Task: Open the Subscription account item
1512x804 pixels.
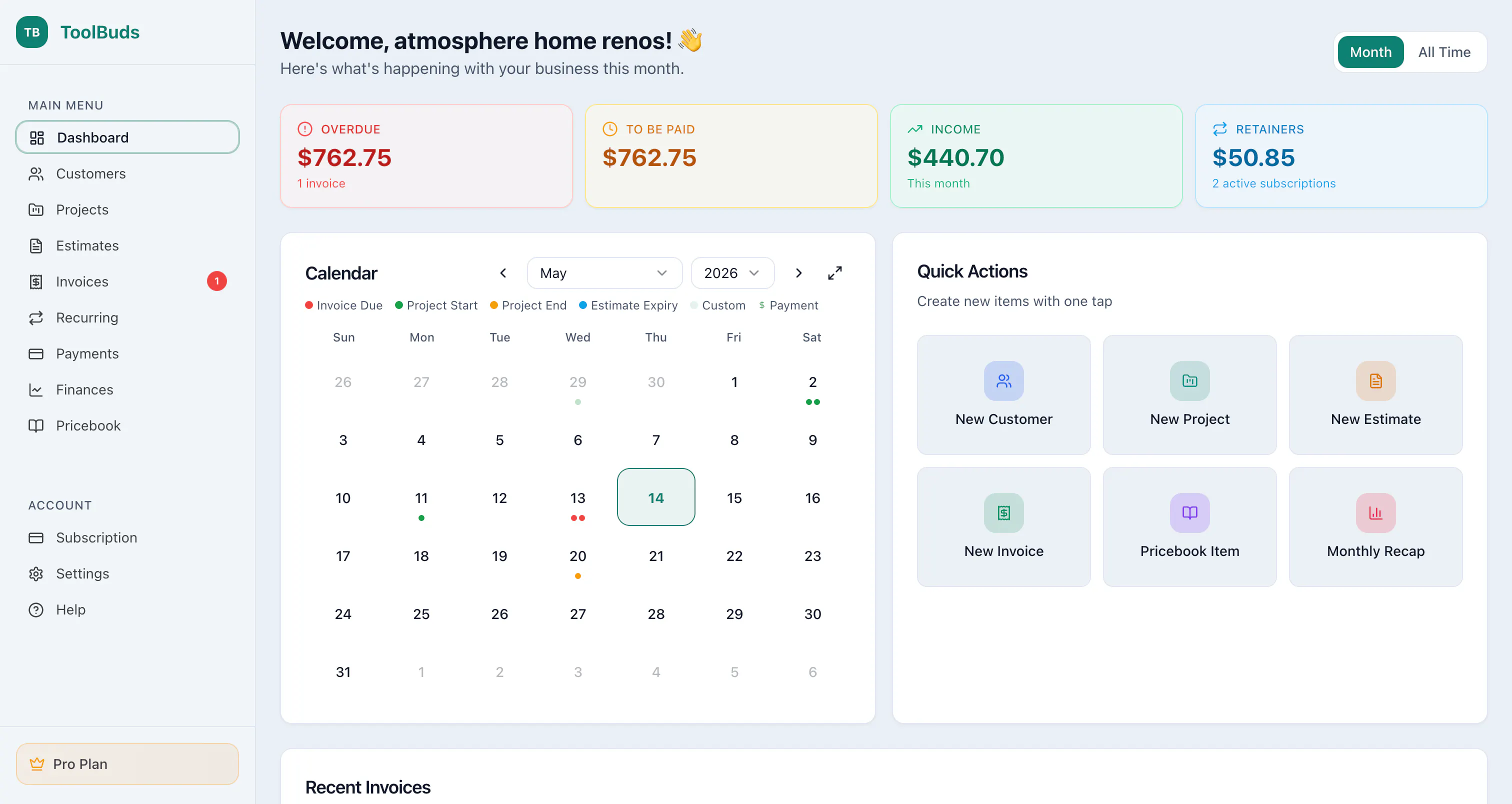Action: pos(127,537)
